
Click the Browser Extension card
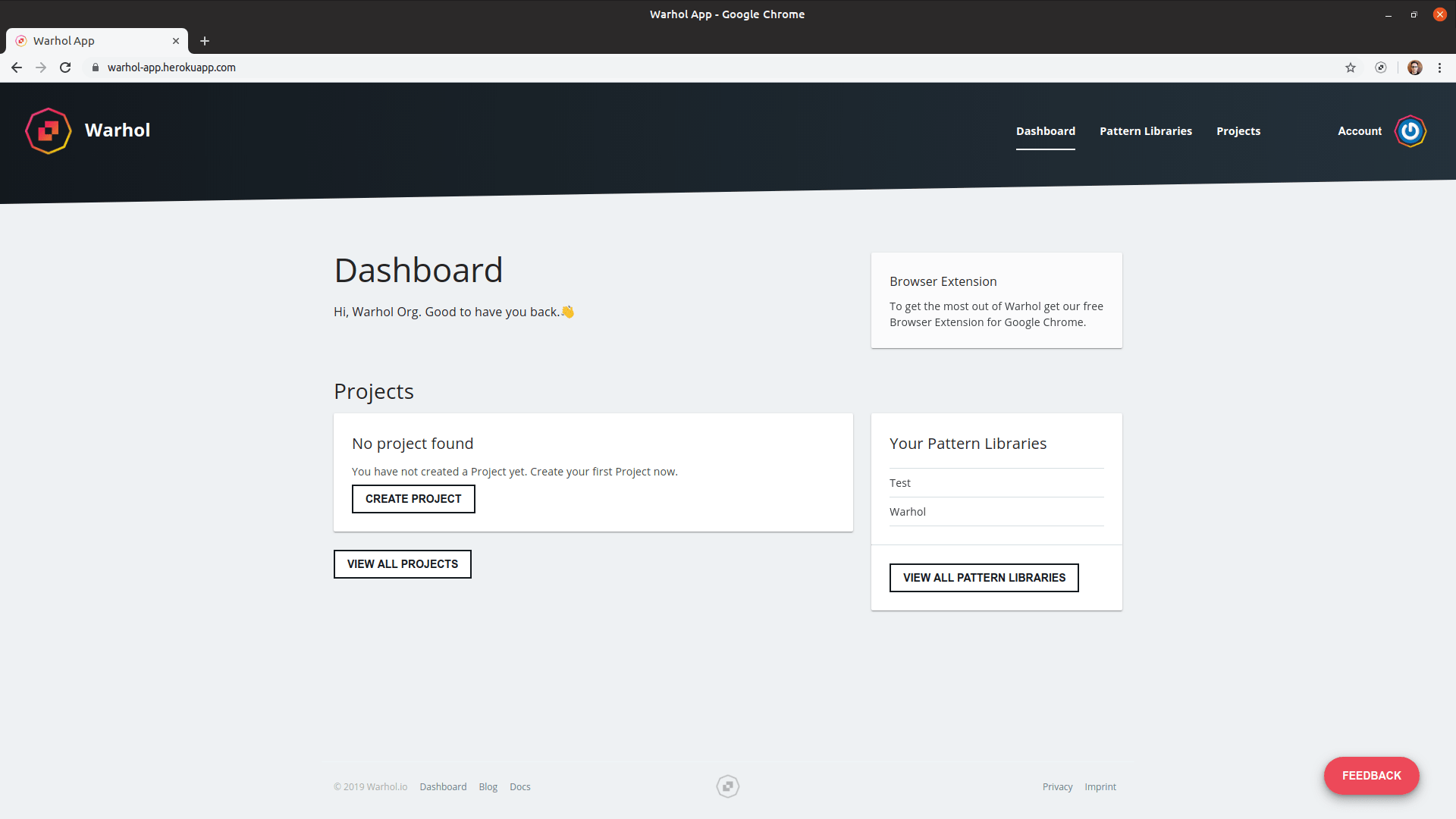coord(996,300)
